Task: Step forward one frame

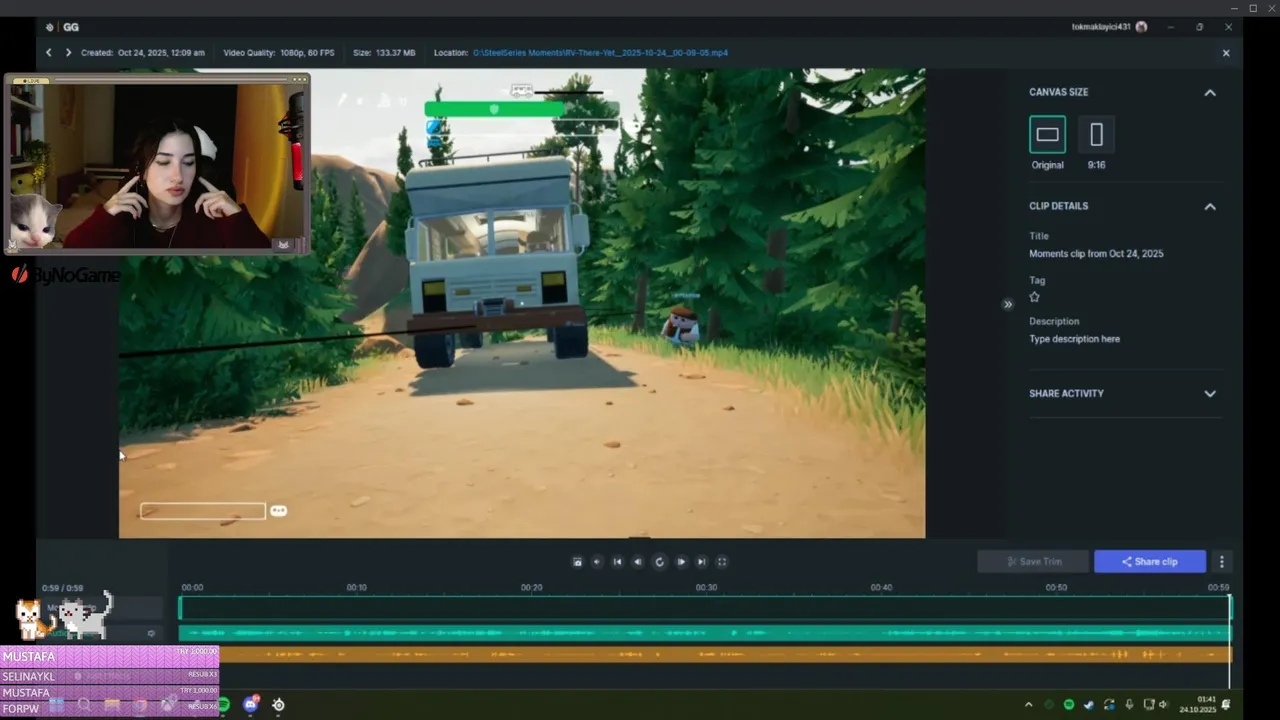Action: 681,562
